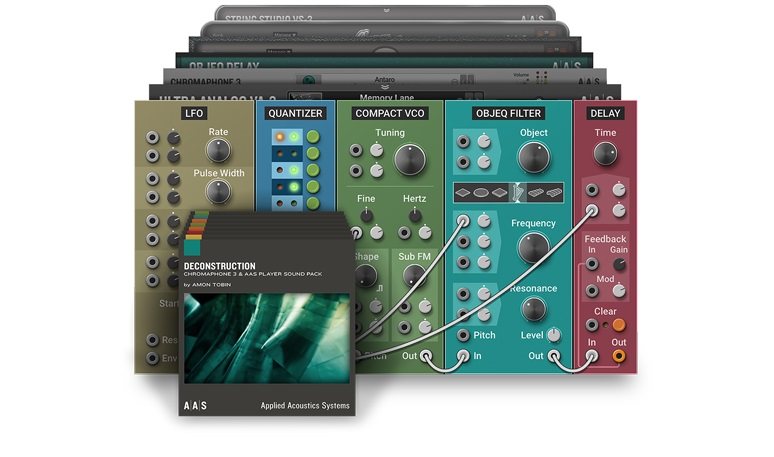Click the COMPACT VCO module title
Screen dimensions: 774x457
(390, 114)
